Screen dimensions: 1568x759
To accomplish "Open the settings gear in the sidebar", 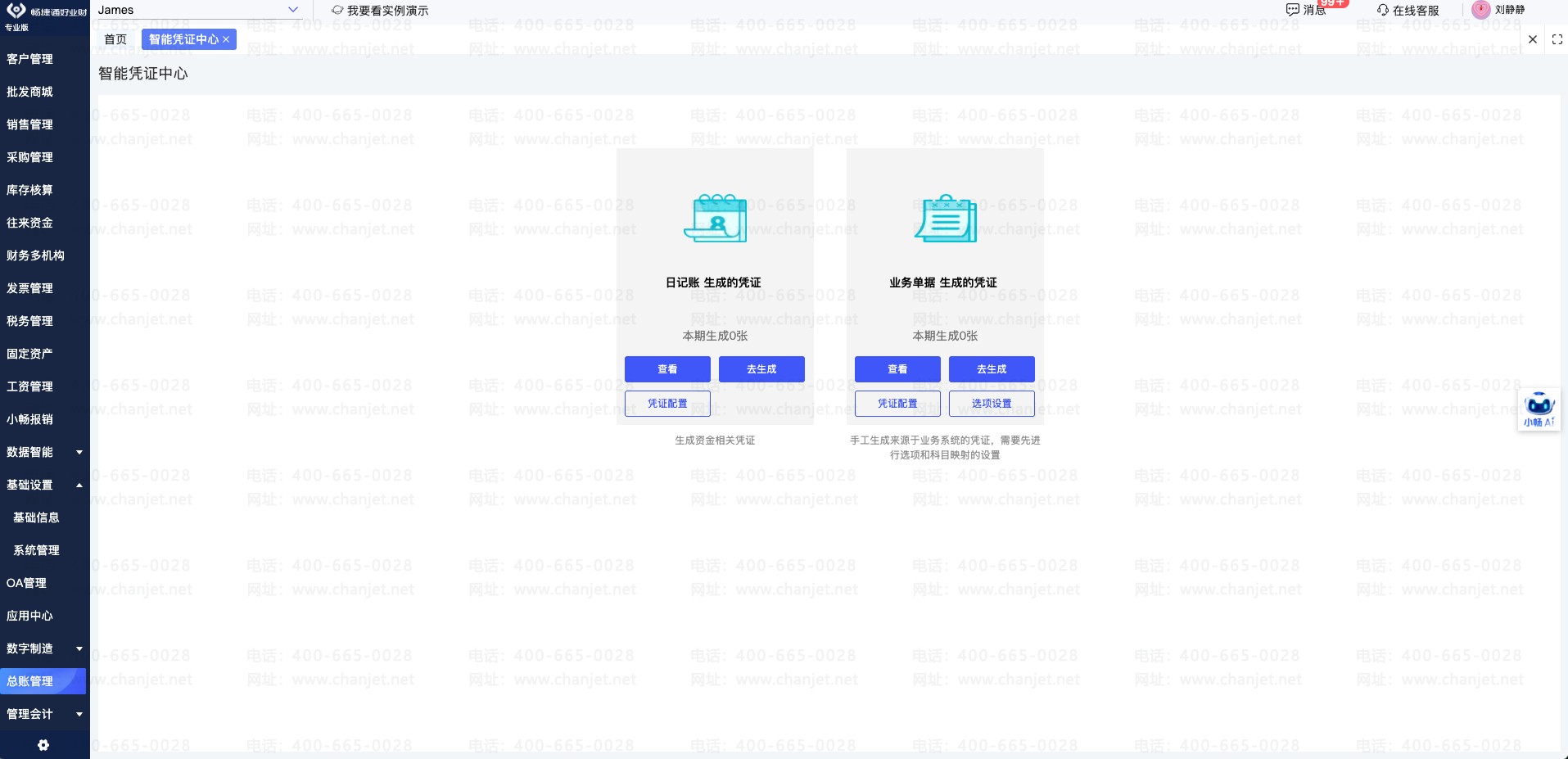I will click(x=43, y=745).
